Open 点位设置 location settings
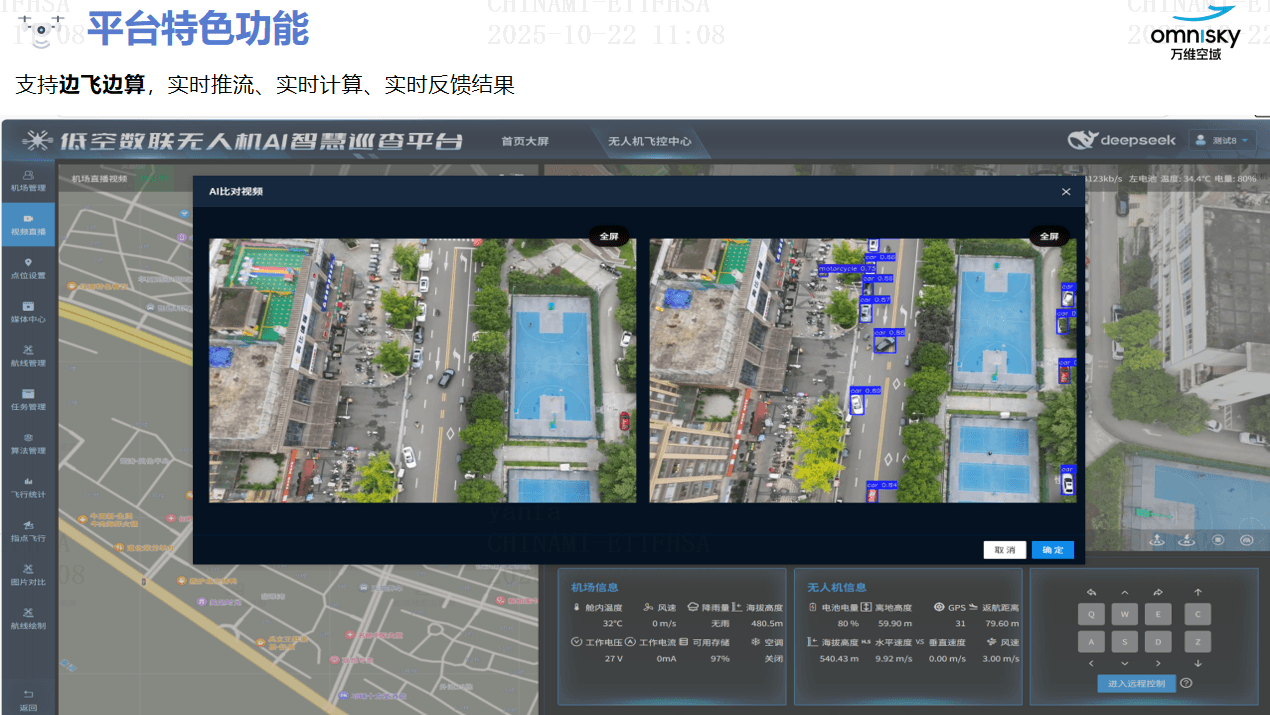The height and width of the screenshot is (715, 1270). pyautogui.click(x=28, y=268)
